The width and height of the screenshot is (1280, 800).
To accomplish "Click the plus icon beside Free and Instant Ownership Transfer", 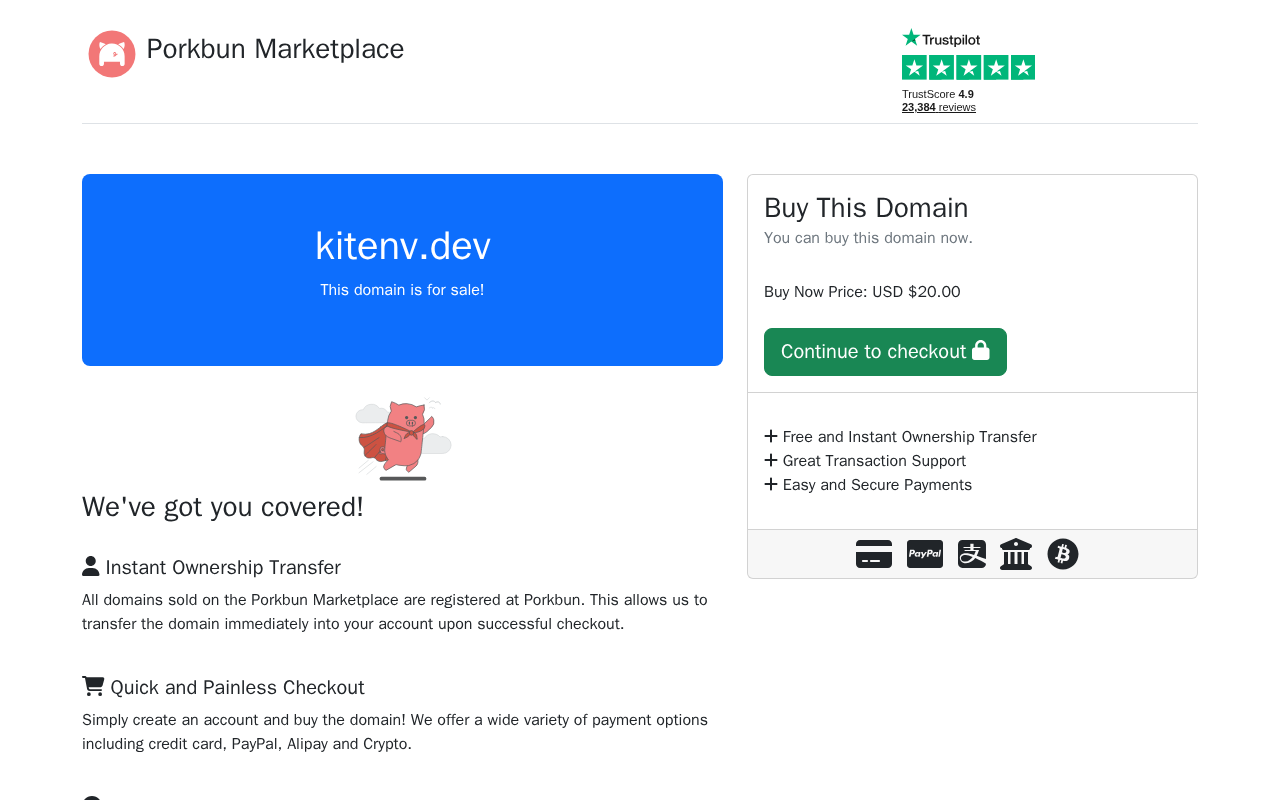I will [x=771, y=436].
